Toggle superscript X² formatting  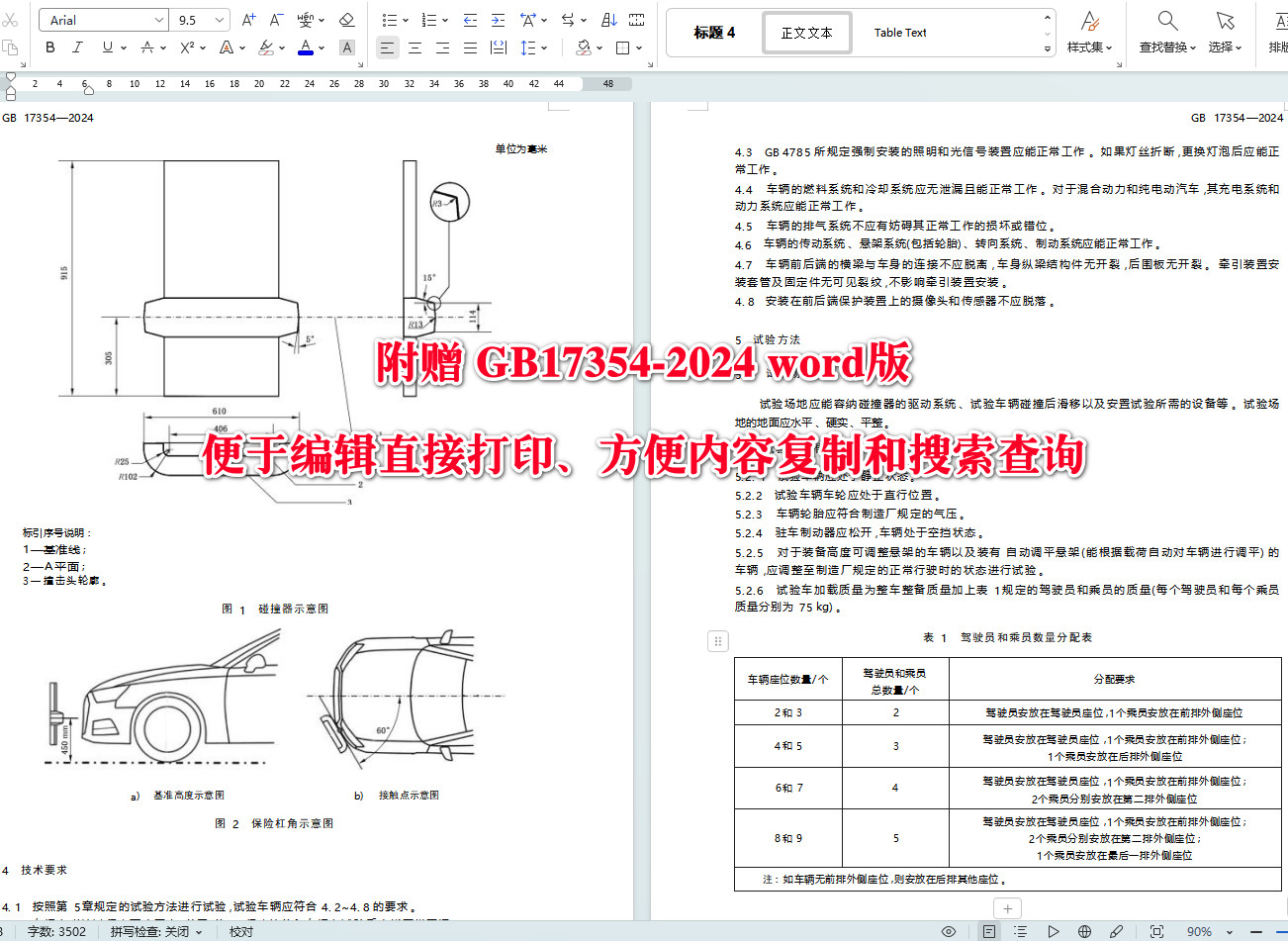click(187, 47)
